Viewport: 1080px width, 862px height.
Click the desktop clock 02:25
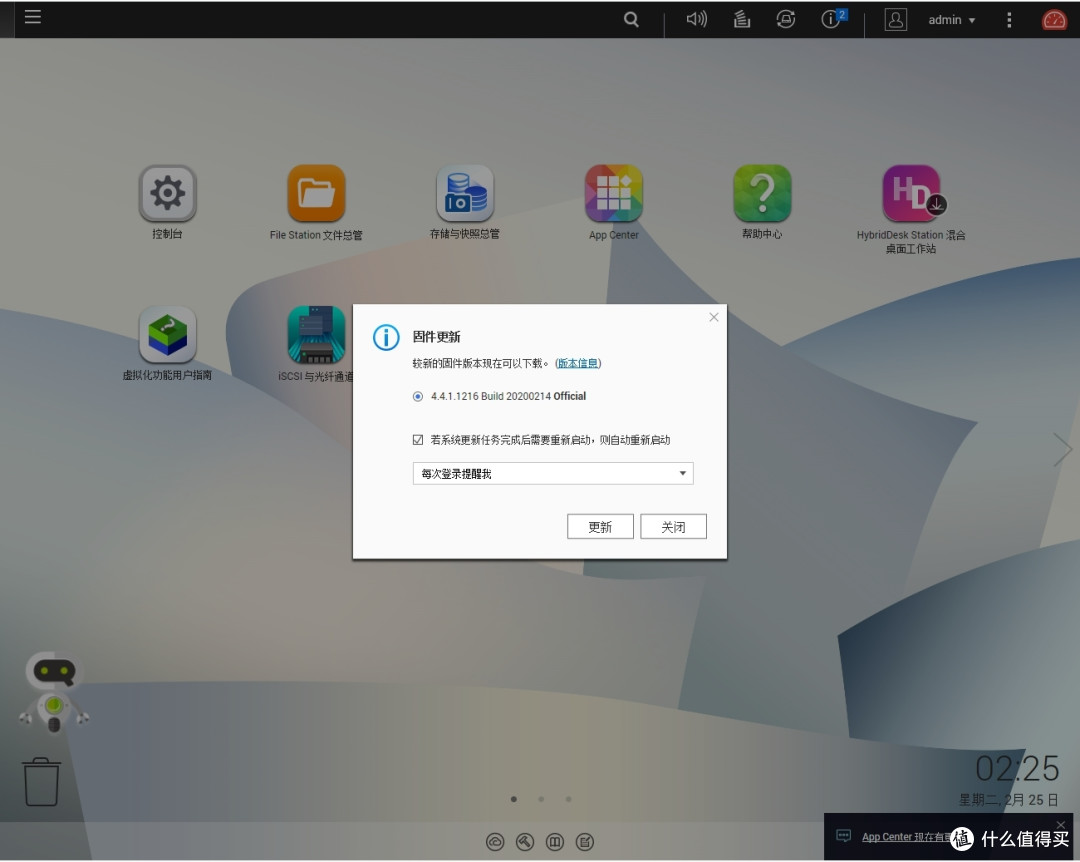[x=1017, y=768]
